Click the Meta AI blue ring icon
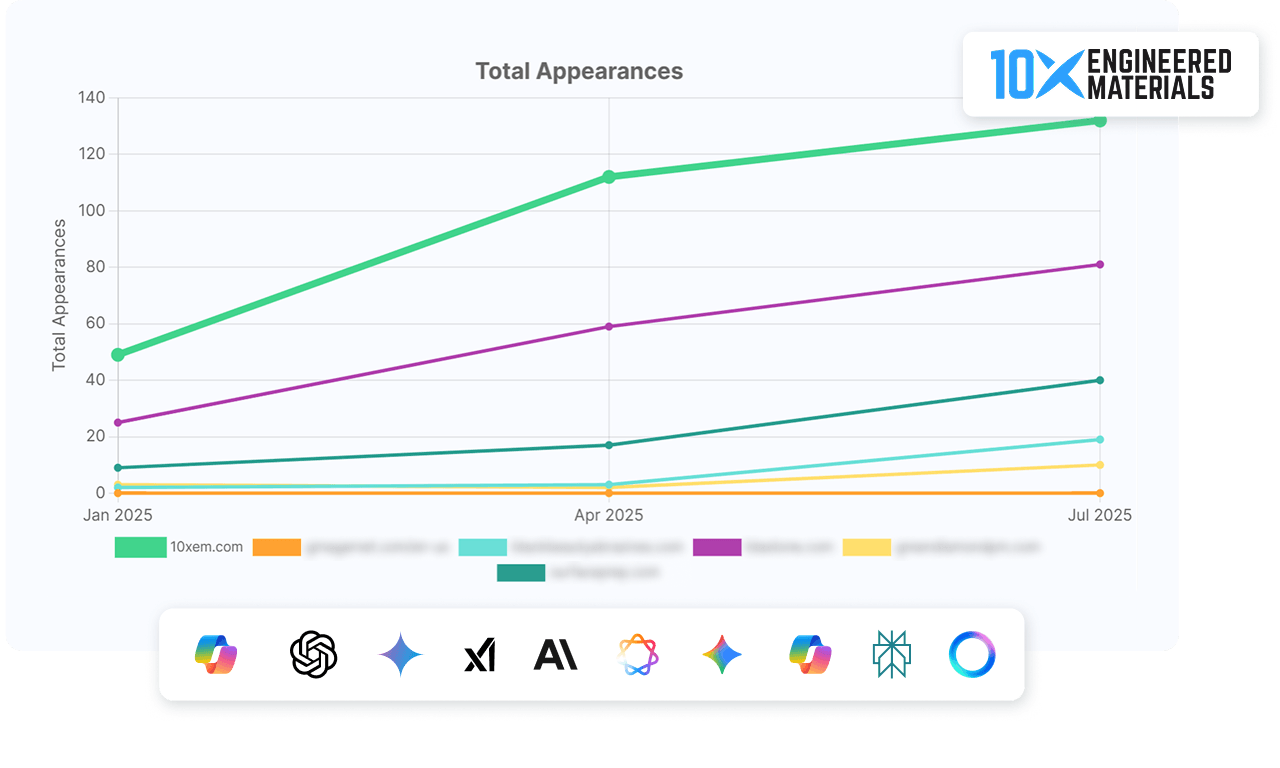The image size is (1280, 768). tap(972, 655)
